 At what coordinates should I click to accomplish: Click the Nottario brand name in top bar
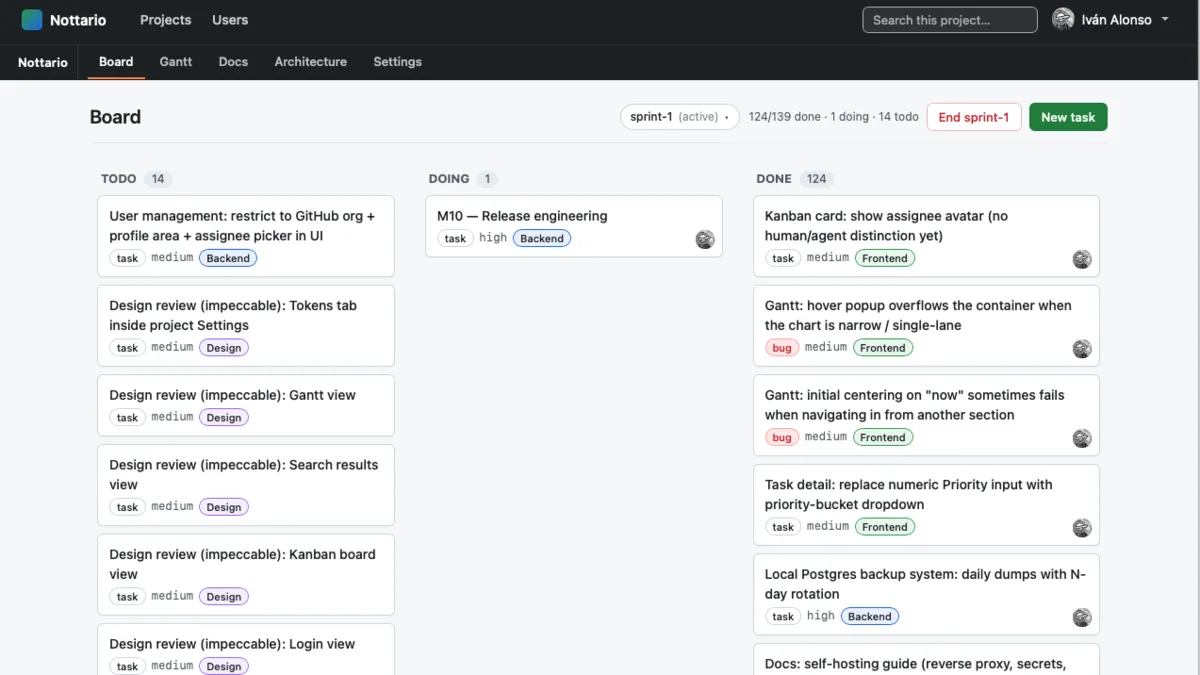click(78, 20)
